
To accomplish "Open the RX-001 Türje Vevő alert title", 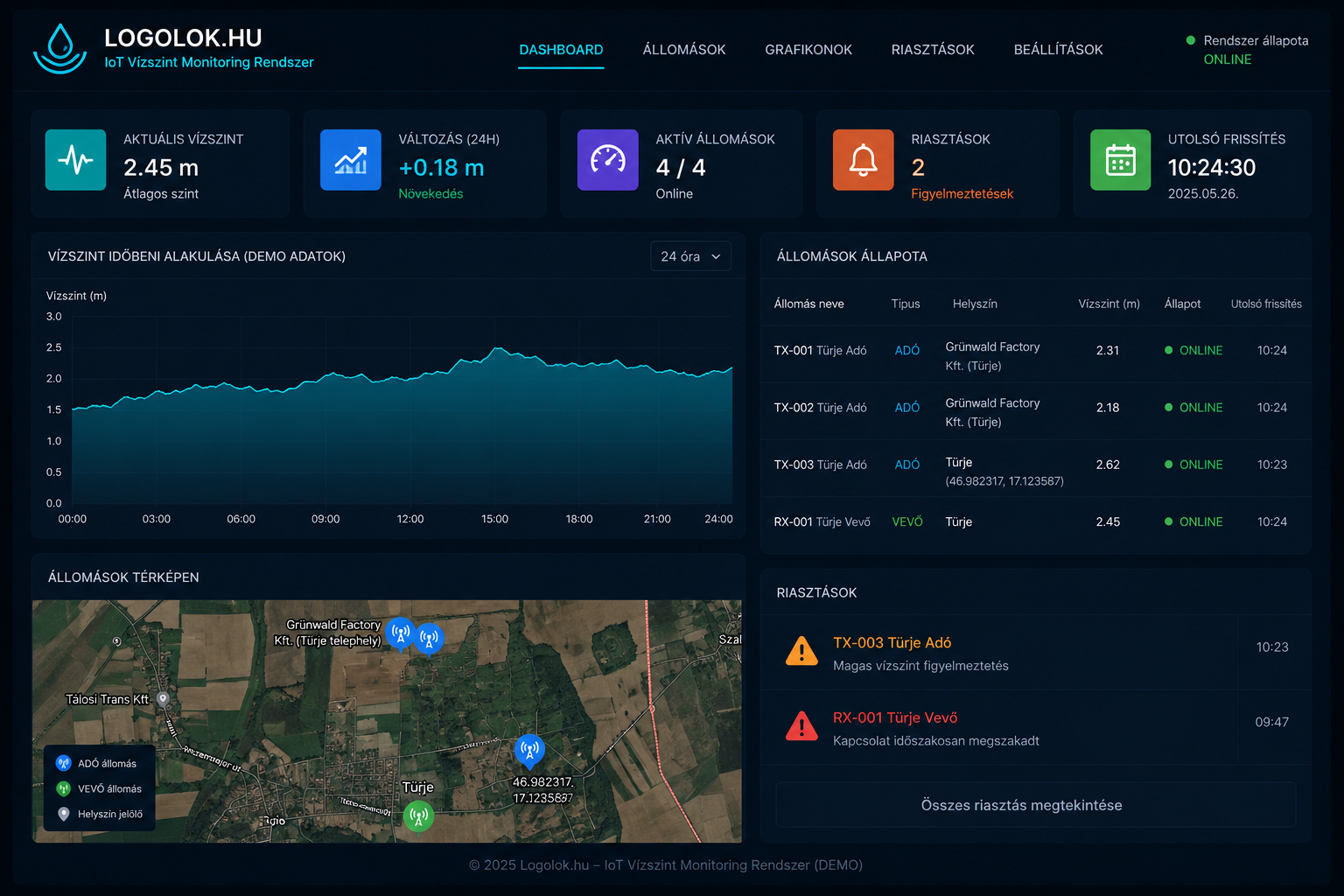I will coord(895,717).
